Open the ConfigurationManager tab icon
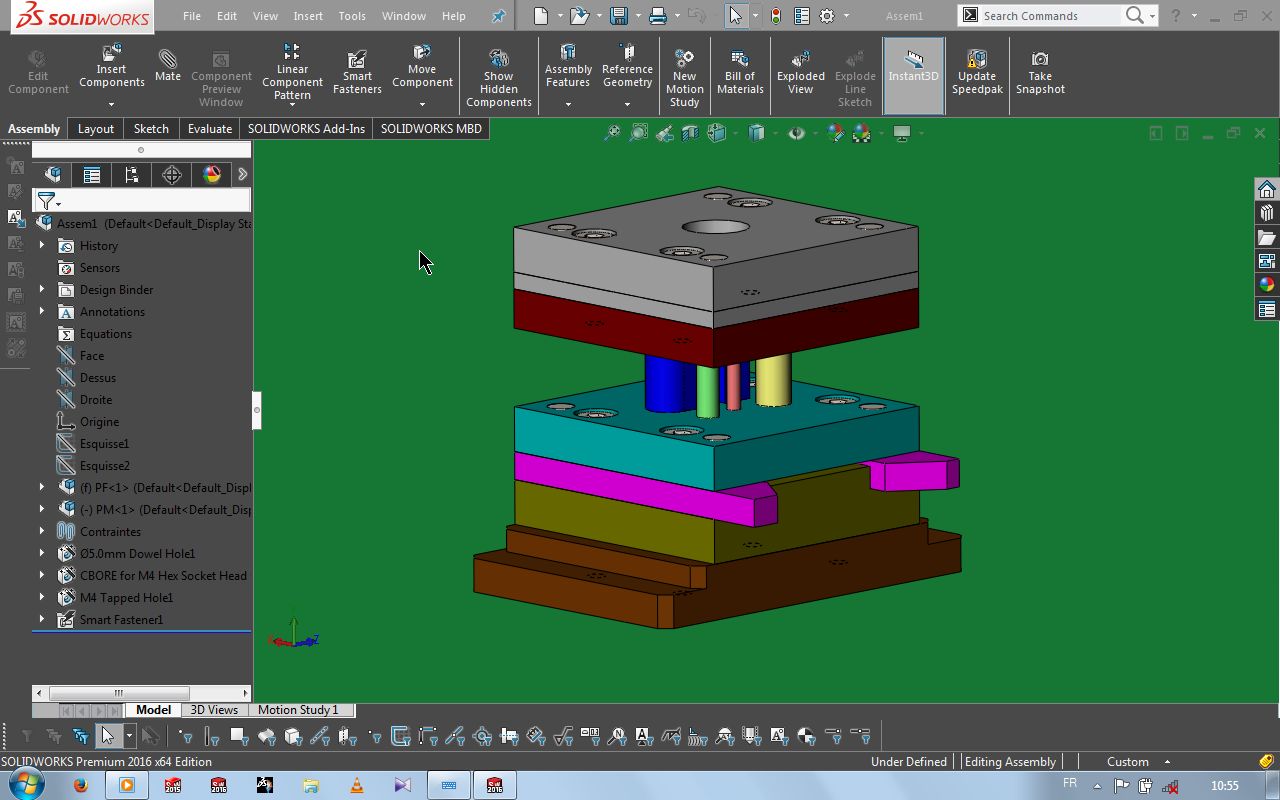Image resolution: width=1280 pixels, height=800 pixels. point(132,175)
